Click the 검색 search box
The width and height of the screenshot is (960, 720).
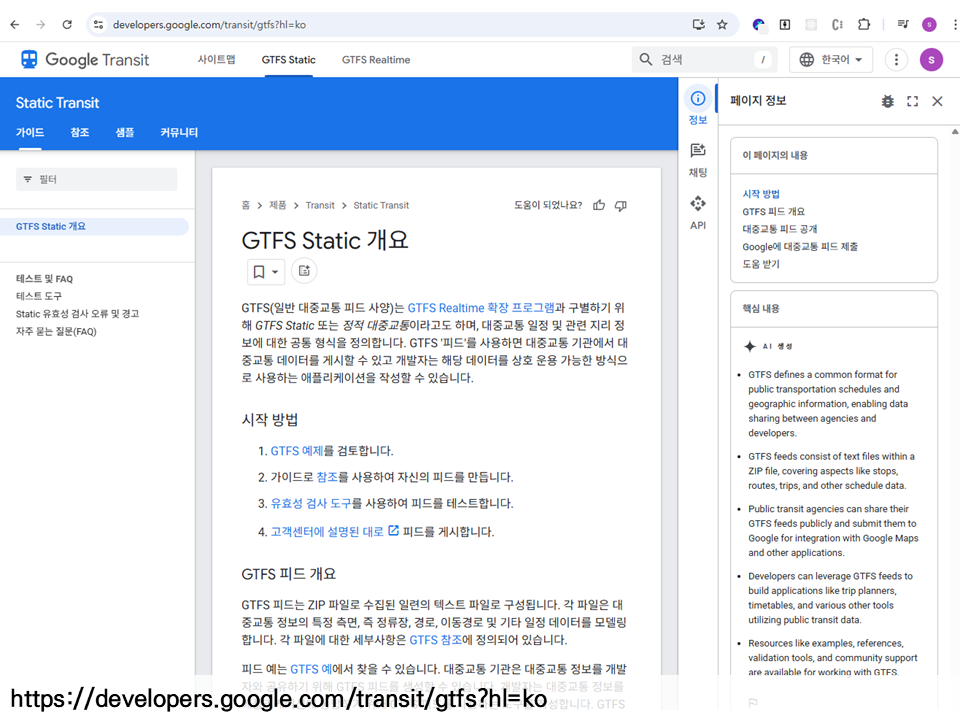(704, 59)
